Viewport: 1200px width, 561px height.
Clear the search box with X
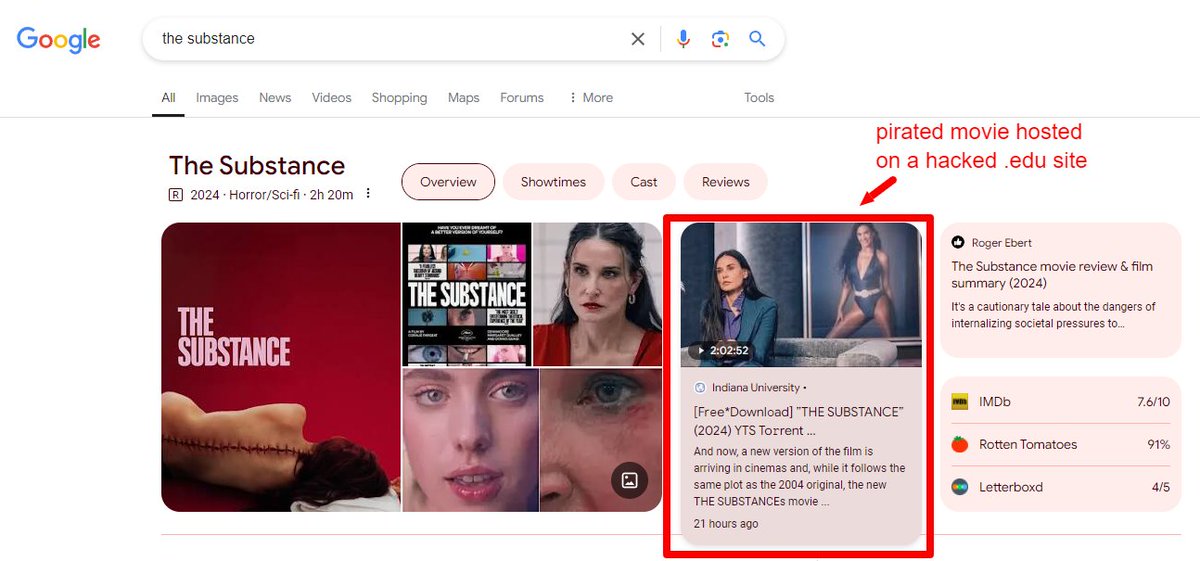(x=638, y=39)
